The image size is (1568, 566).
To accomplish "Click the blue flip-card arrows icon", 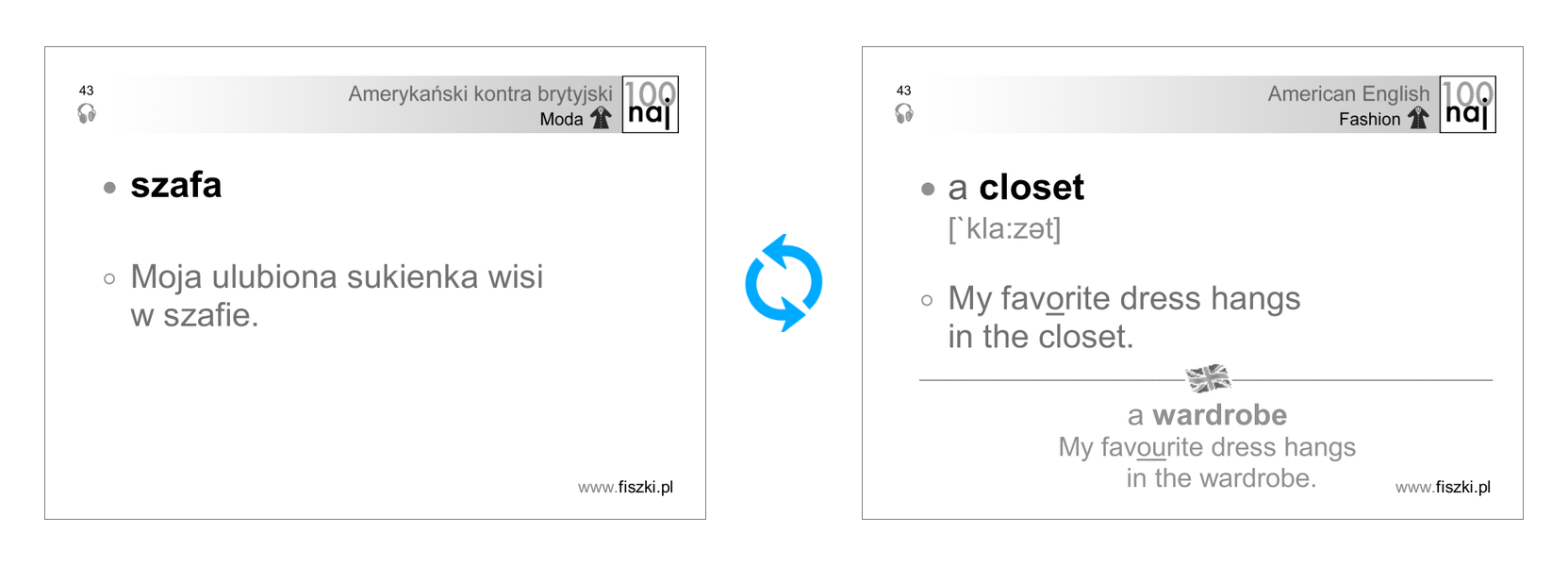I will click(x=784, y=283).
